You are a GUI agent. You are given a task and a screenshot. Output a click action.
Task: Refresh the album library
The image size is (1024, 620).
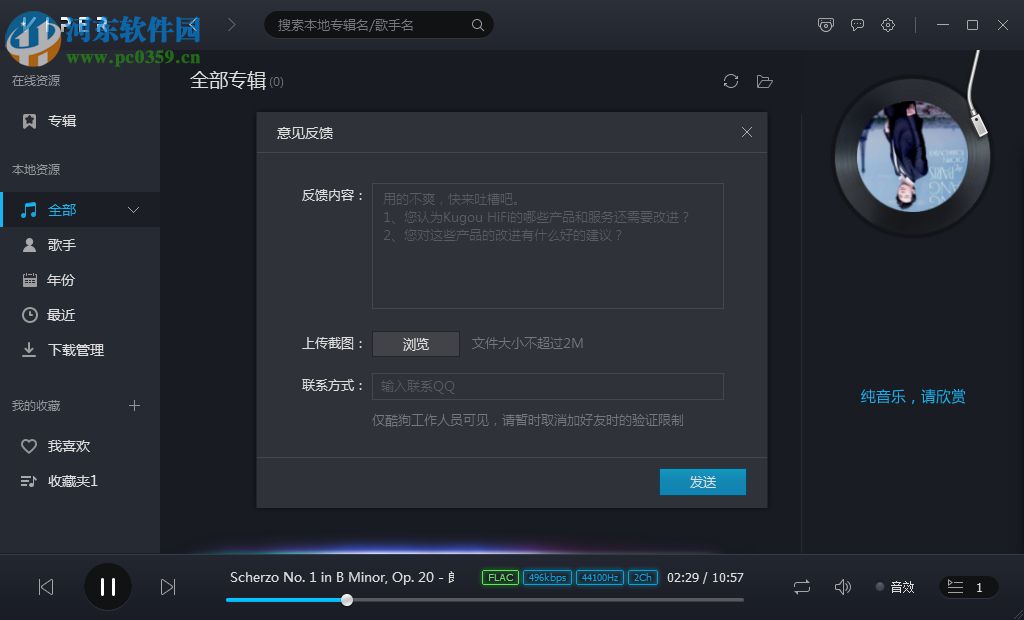point(730,81)
